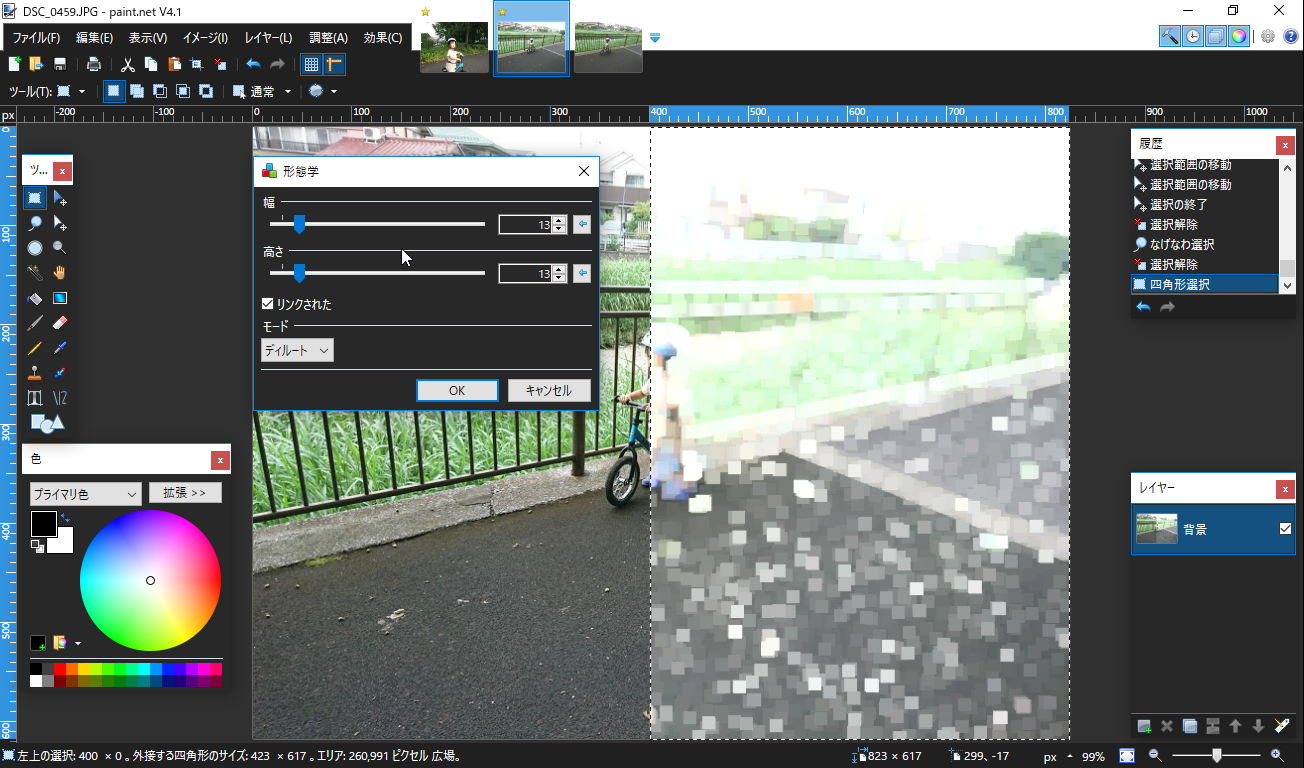Toggle the Tools window button at top right
Viewport: 1304px width, 768px height.
tap(1170, 36)
